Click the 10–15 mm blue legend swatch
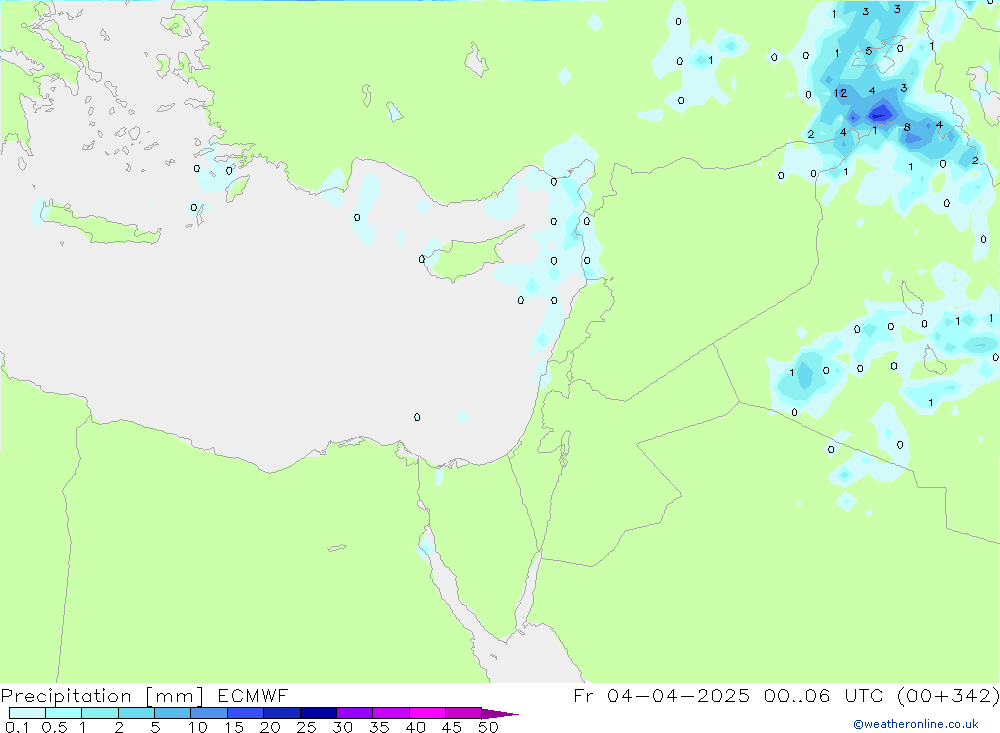Viewport: 1000px width, 733px height. tap(209, 713)
